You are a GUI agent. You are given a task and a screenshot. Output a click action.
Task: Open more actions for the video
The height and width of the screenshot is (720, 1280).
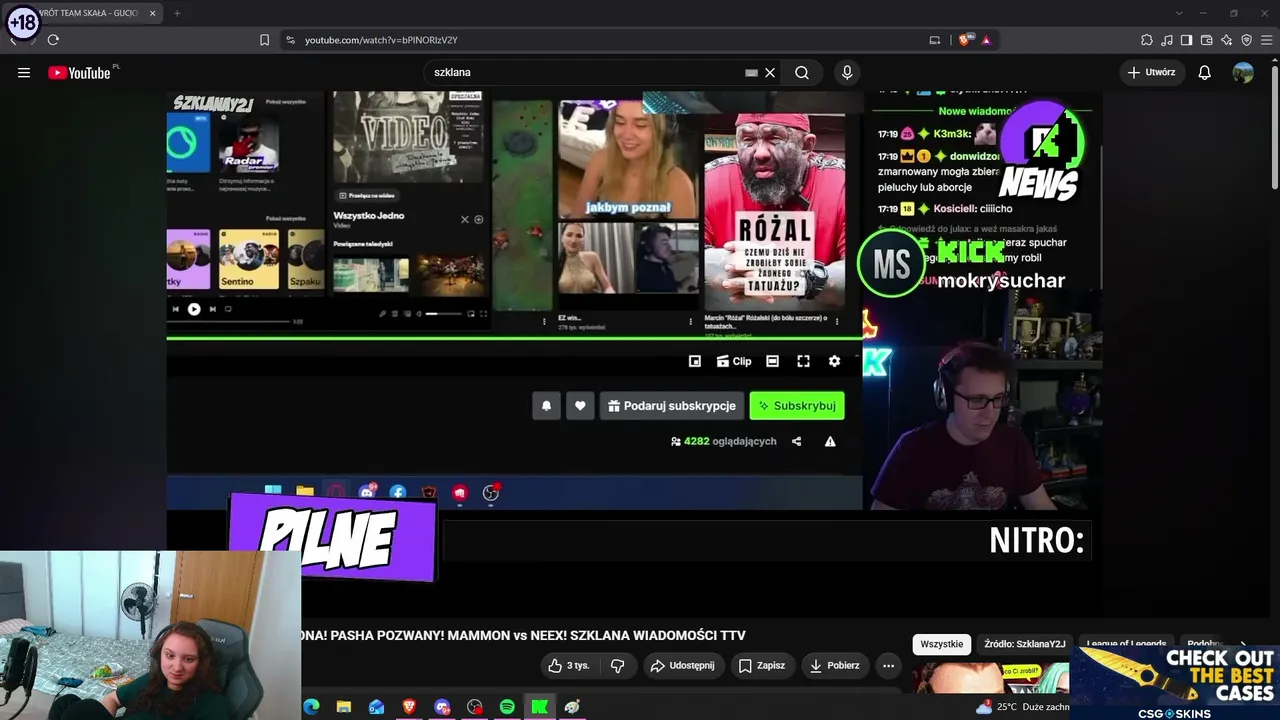[x=888, y=665]
